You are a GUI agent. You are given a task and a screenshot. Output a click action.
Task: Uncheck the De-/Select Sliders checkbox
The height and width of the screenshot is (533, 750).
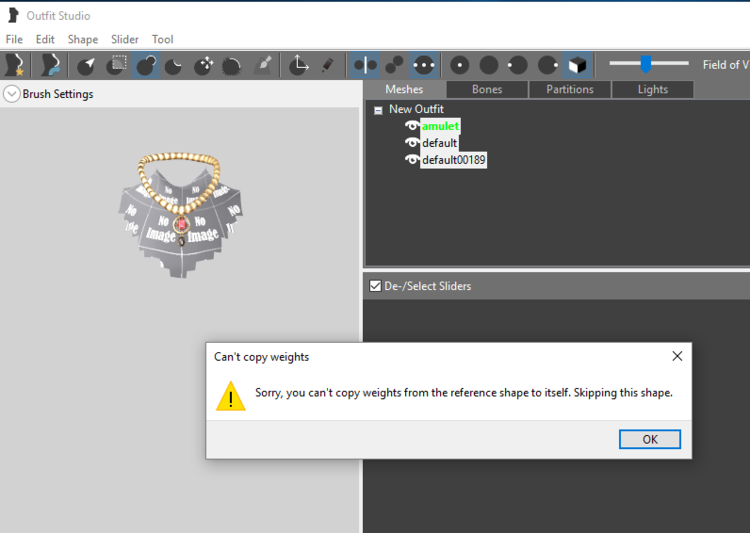click(375, 286)
